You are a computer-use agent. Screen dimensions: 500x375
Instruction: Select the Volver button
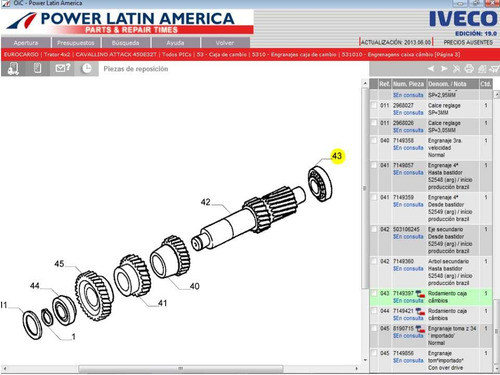point(225,43)
